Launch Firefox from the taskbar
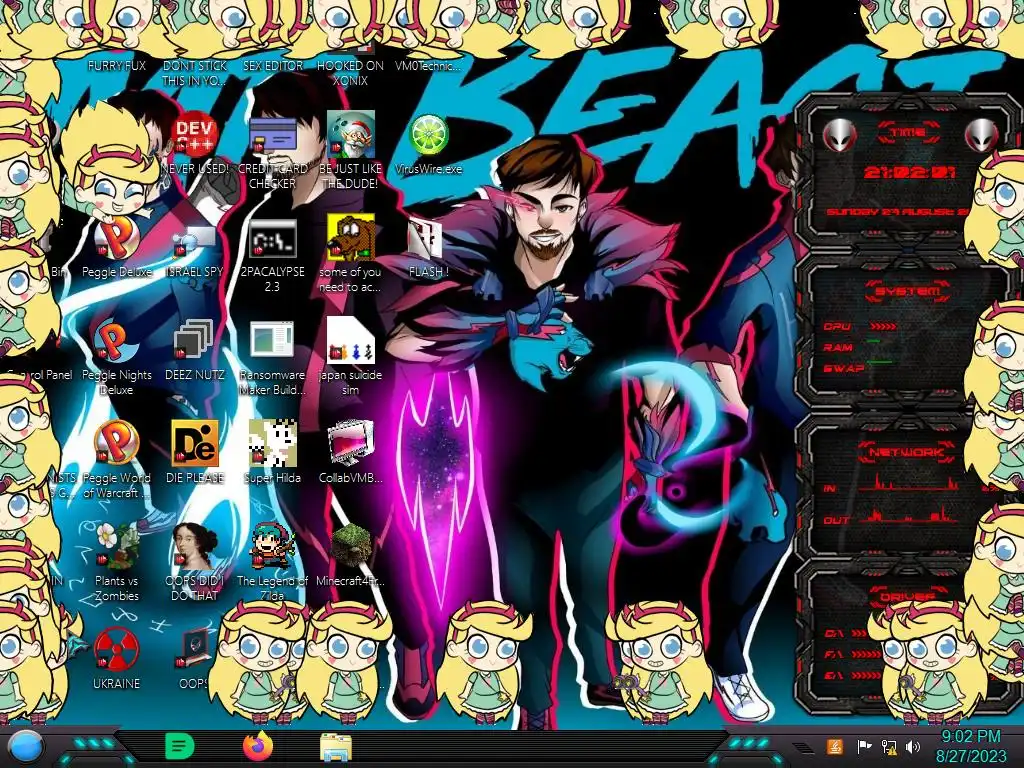 [257, 746]
